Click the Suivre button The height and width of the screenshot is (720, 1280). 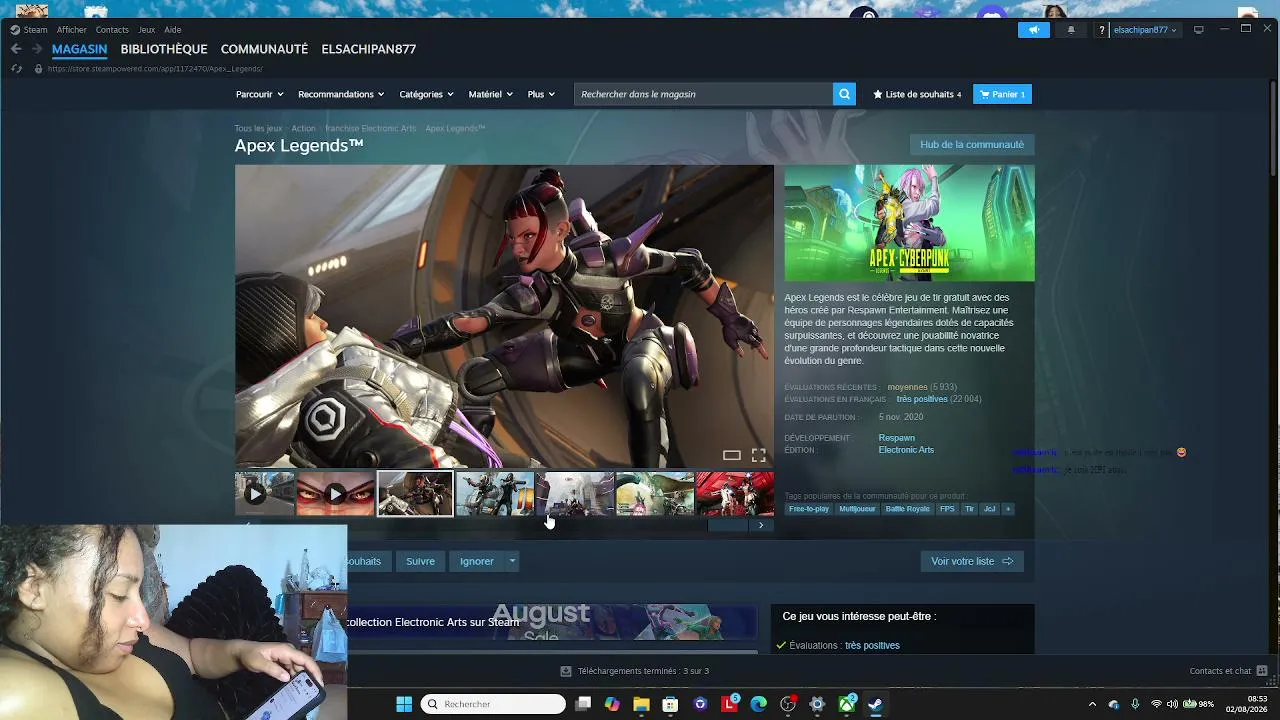(420, 561)
